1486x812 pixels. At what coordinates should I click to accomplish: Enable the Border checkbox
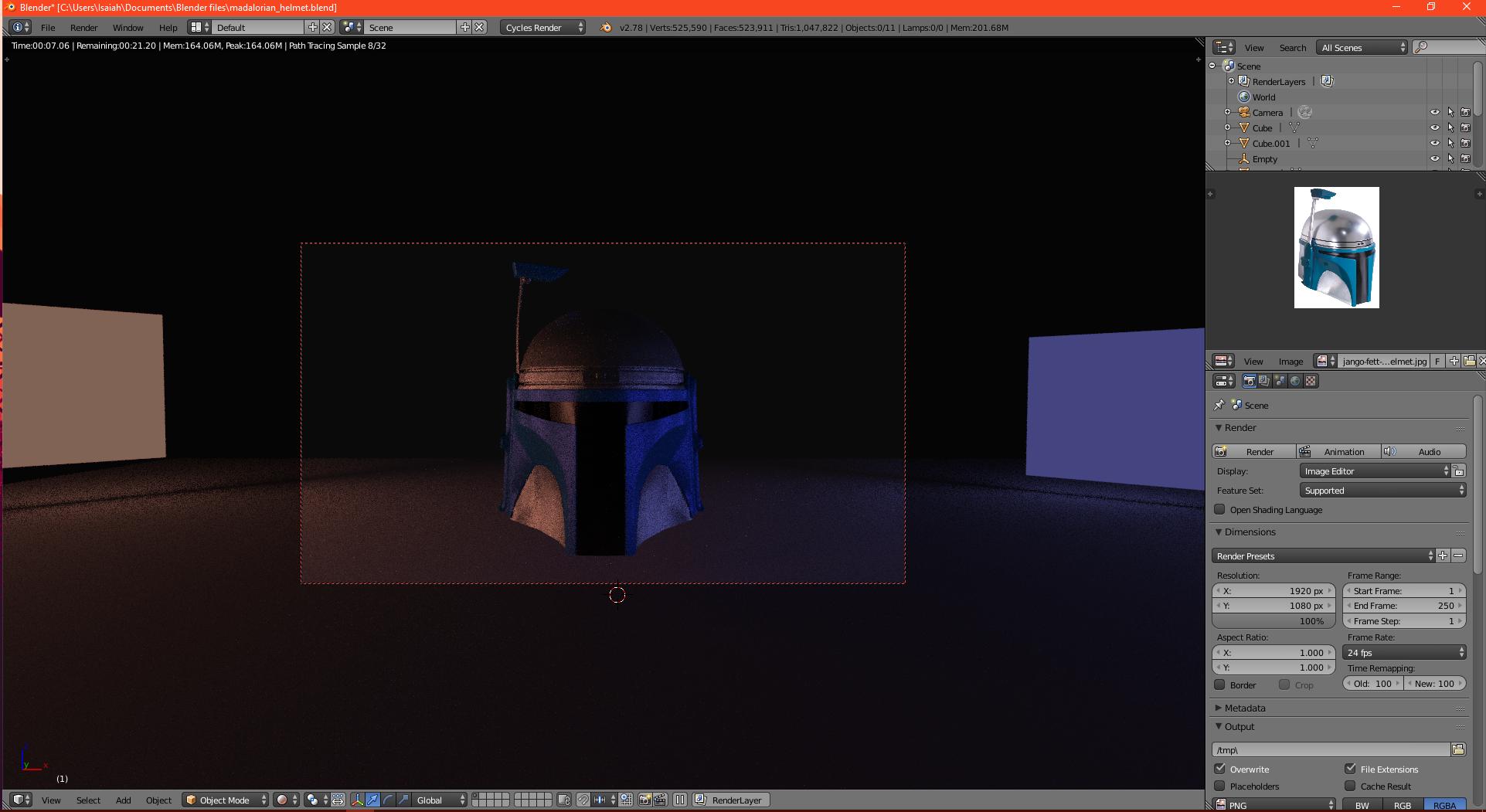[1220, 685]
